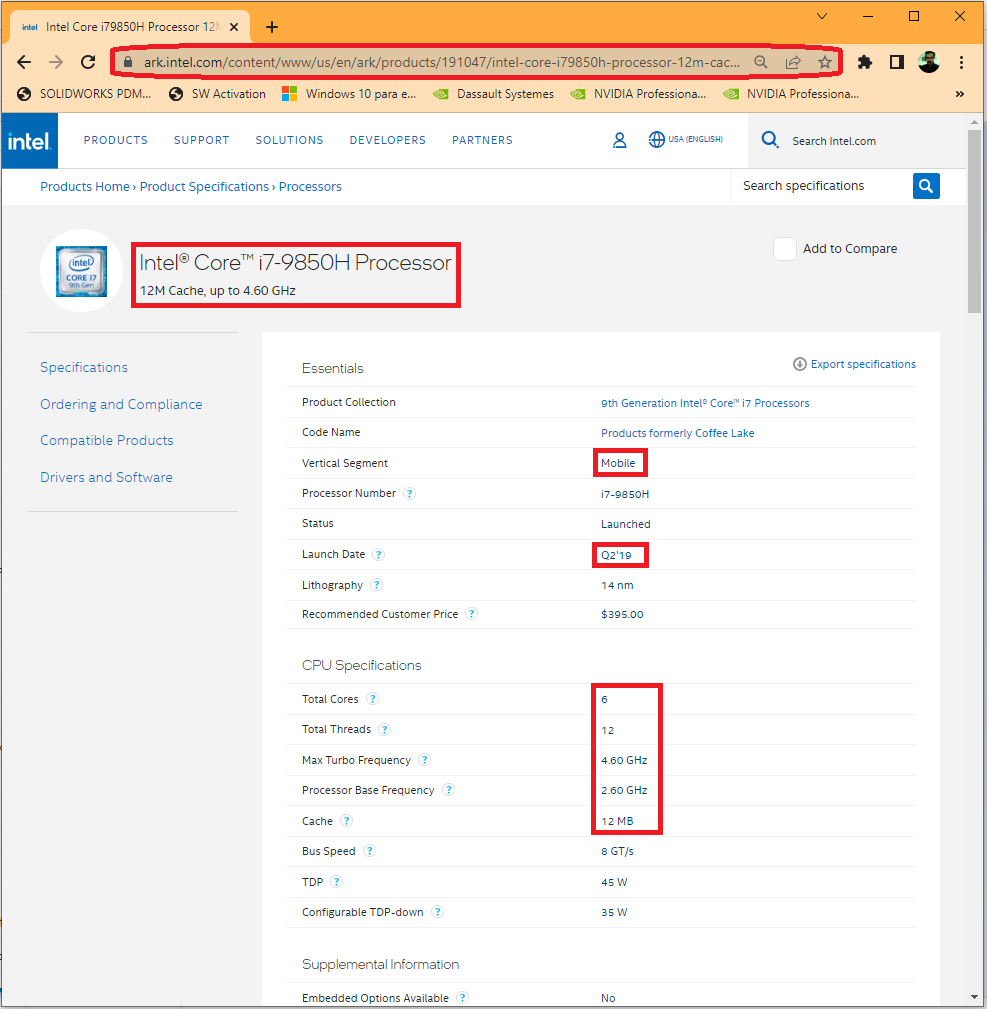Open 9th Generation Intel Core i7 Processors link

pyautogui.click(x=705, y=403)
